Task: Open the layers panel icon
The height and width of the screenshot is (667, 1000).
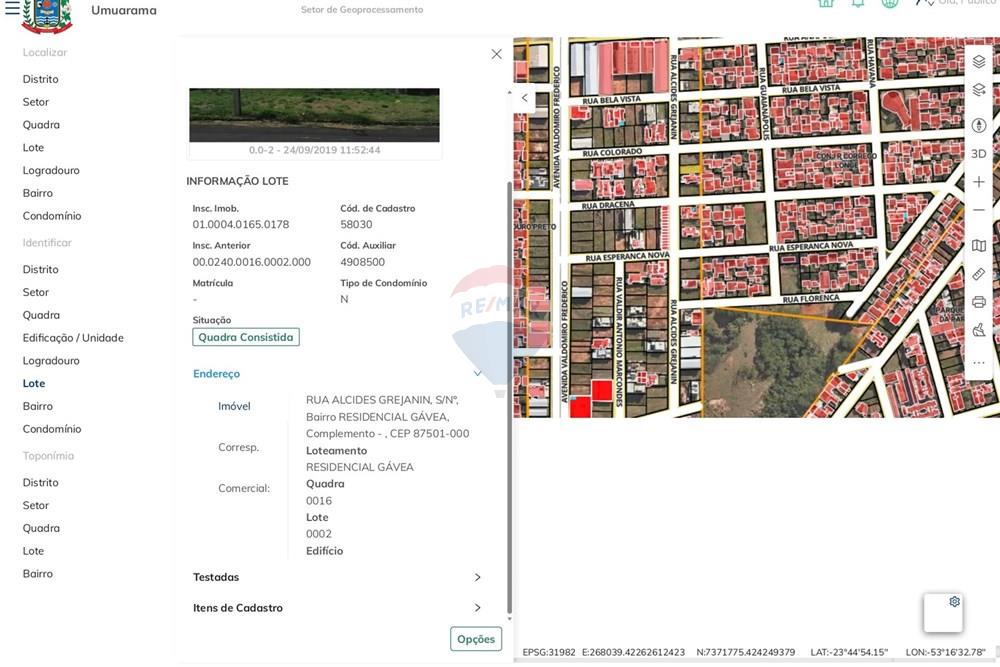Action: click(x=978, y=60)
